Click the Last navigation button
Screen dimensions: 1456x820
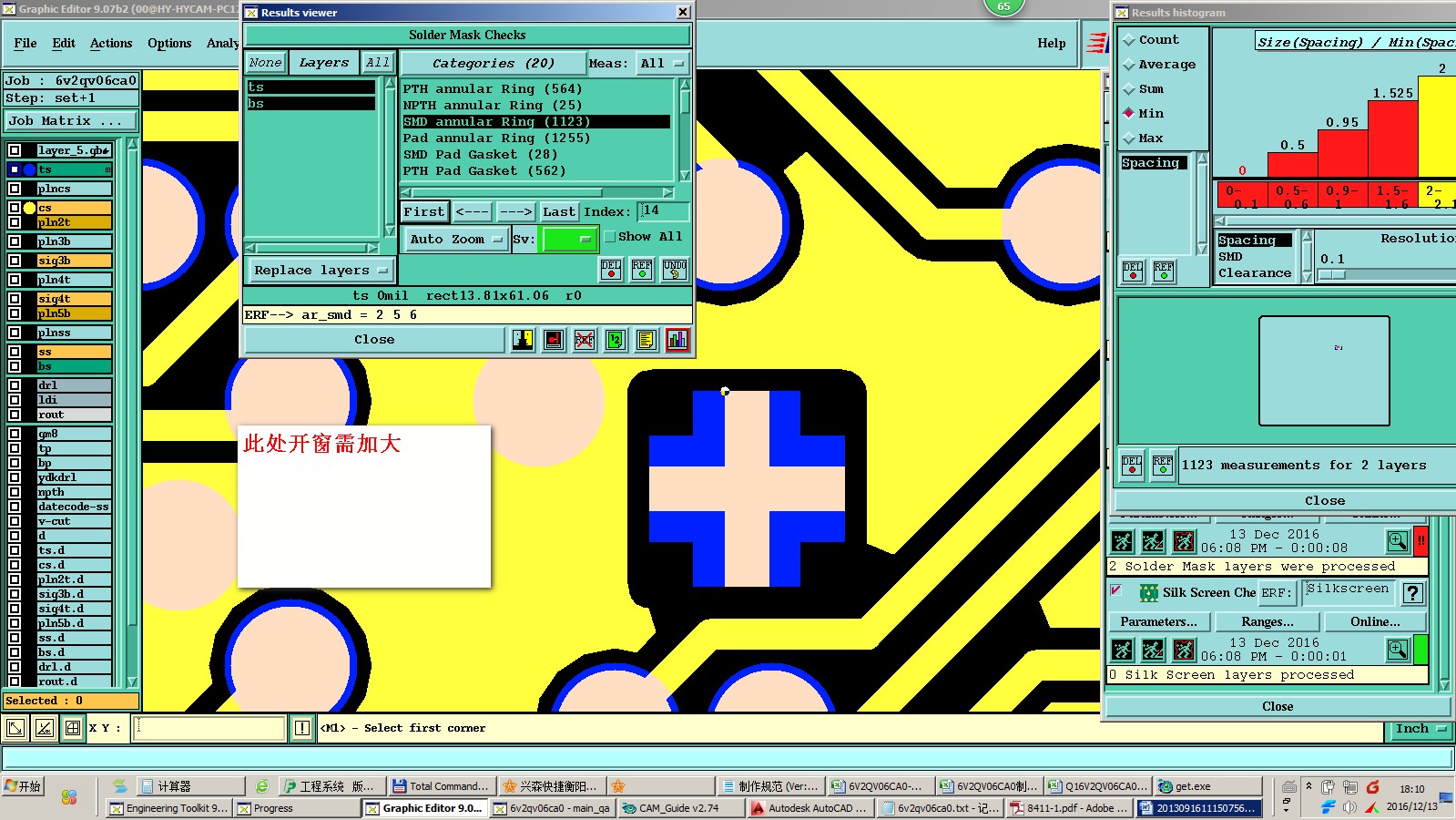point(559,212)
